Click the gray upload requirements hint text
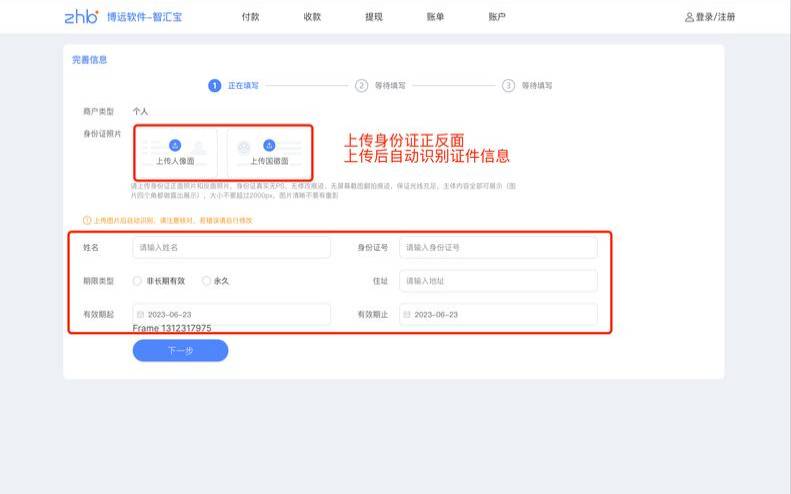This screenshot has height=494, width=791. (323, 190)
